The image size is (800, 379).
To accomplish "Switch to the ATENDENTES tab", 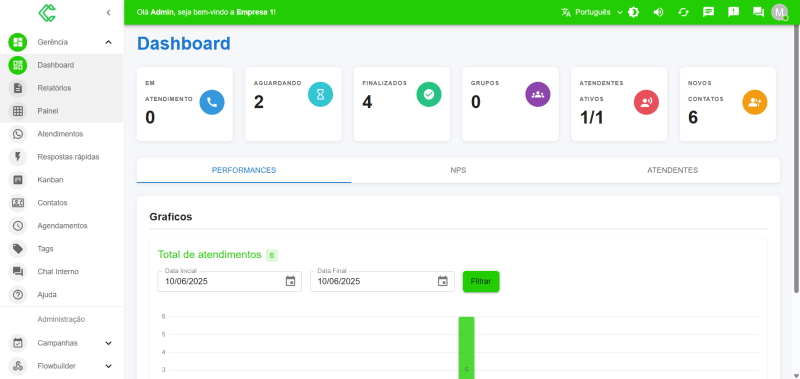I will (672, 170).
